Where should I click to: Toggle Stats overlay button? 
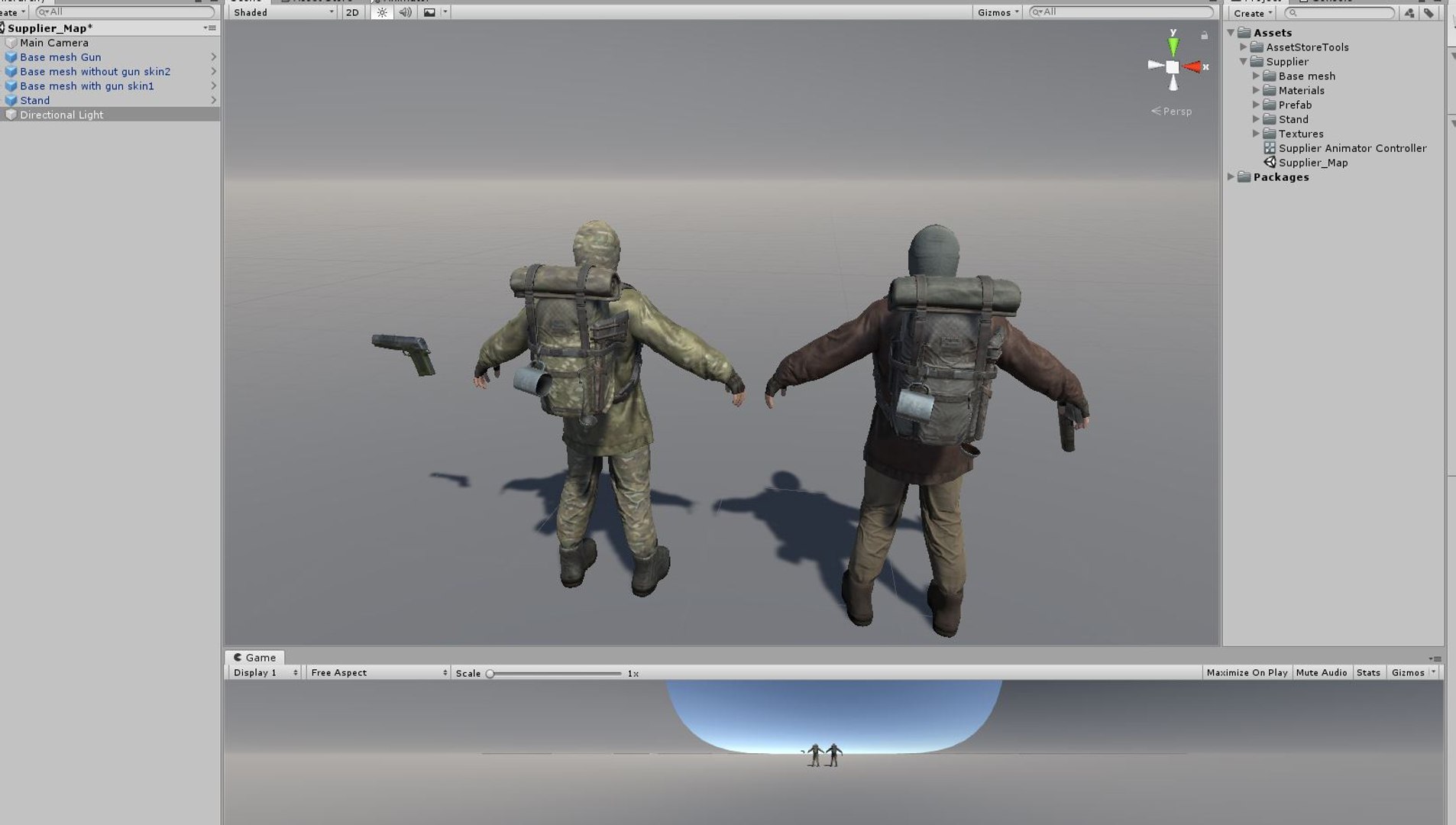[x=1368, y=673]
